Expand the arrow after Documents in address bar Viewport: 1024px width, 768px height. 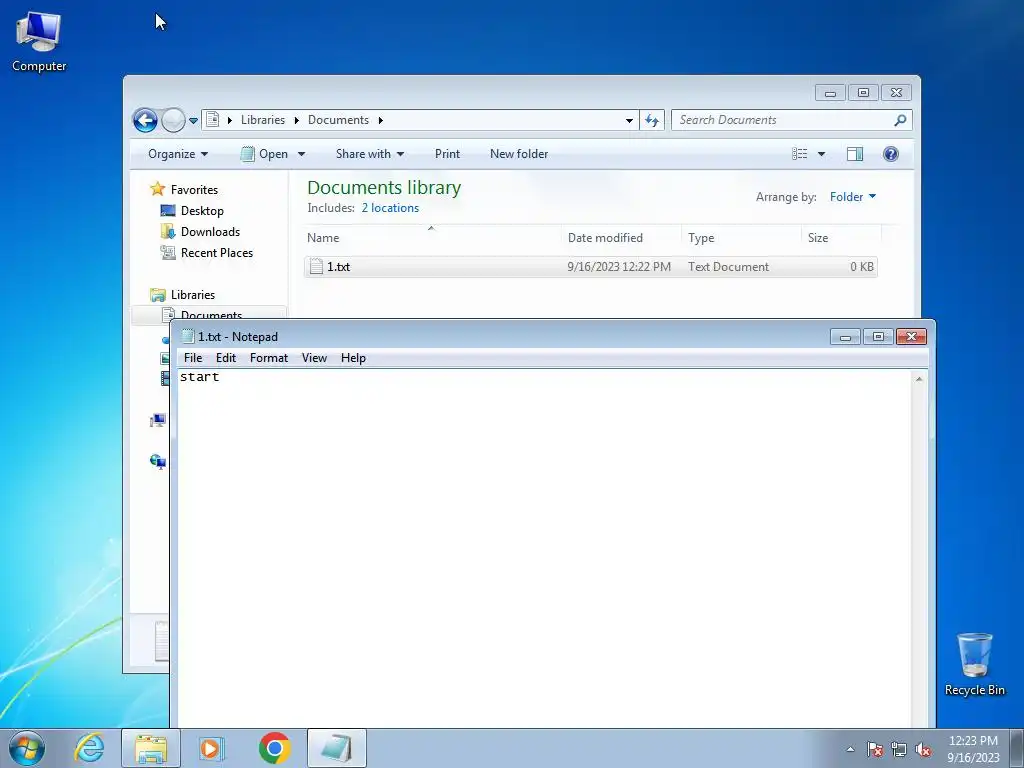[x=380, y=120]
